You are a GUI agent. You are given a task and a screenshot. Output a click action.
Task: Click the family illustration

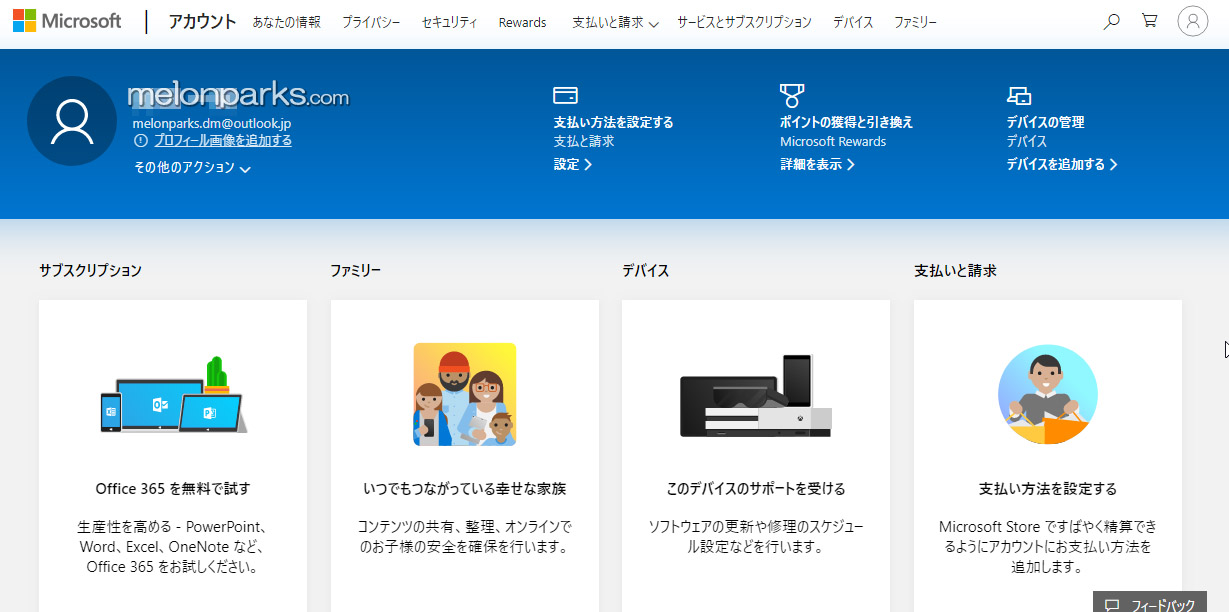coord(465,395)
